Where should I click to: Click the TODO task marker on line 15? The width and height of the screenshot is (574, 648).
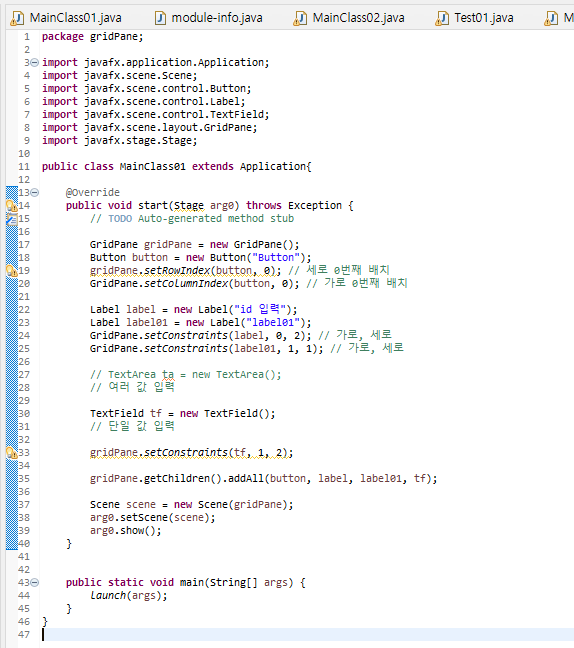click(12, 219)
